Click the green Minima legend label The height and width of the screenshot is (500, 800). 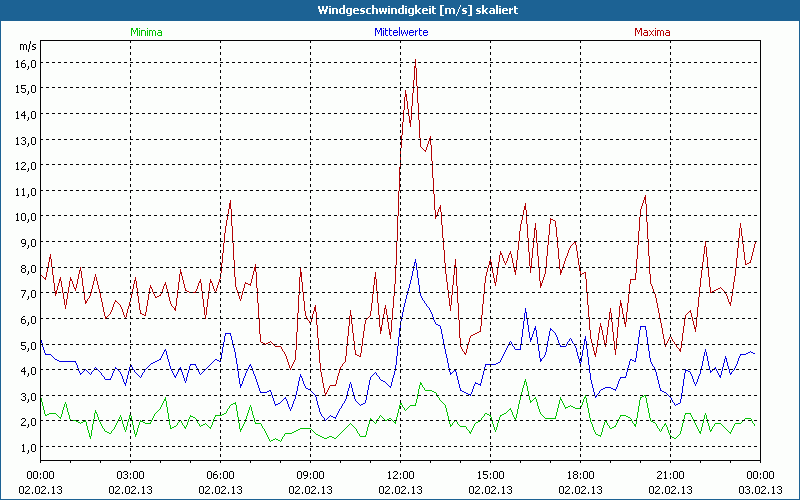(x=145, y=32)
